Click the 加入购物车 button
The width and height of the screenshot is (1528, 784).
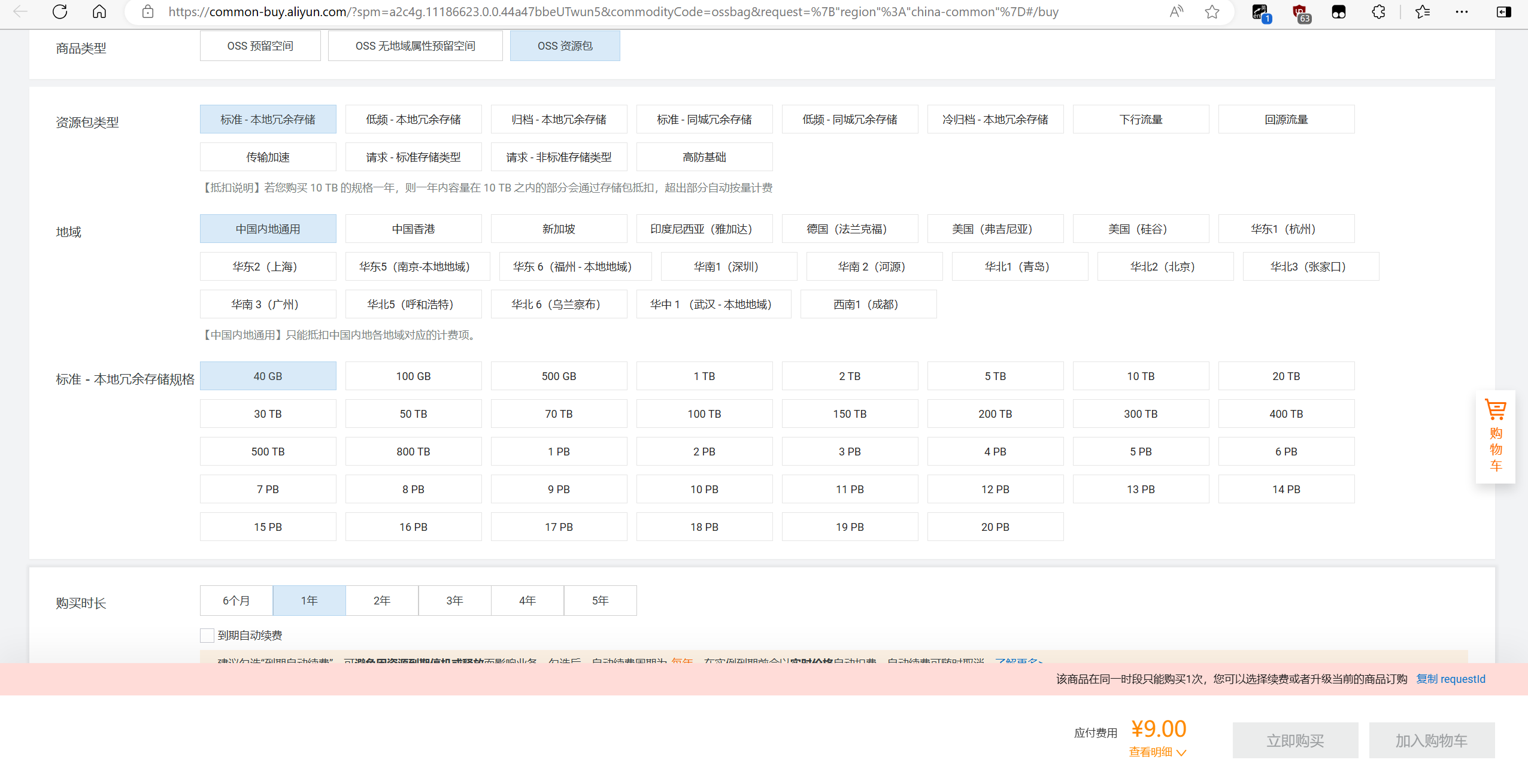(x=1431, y=740)
